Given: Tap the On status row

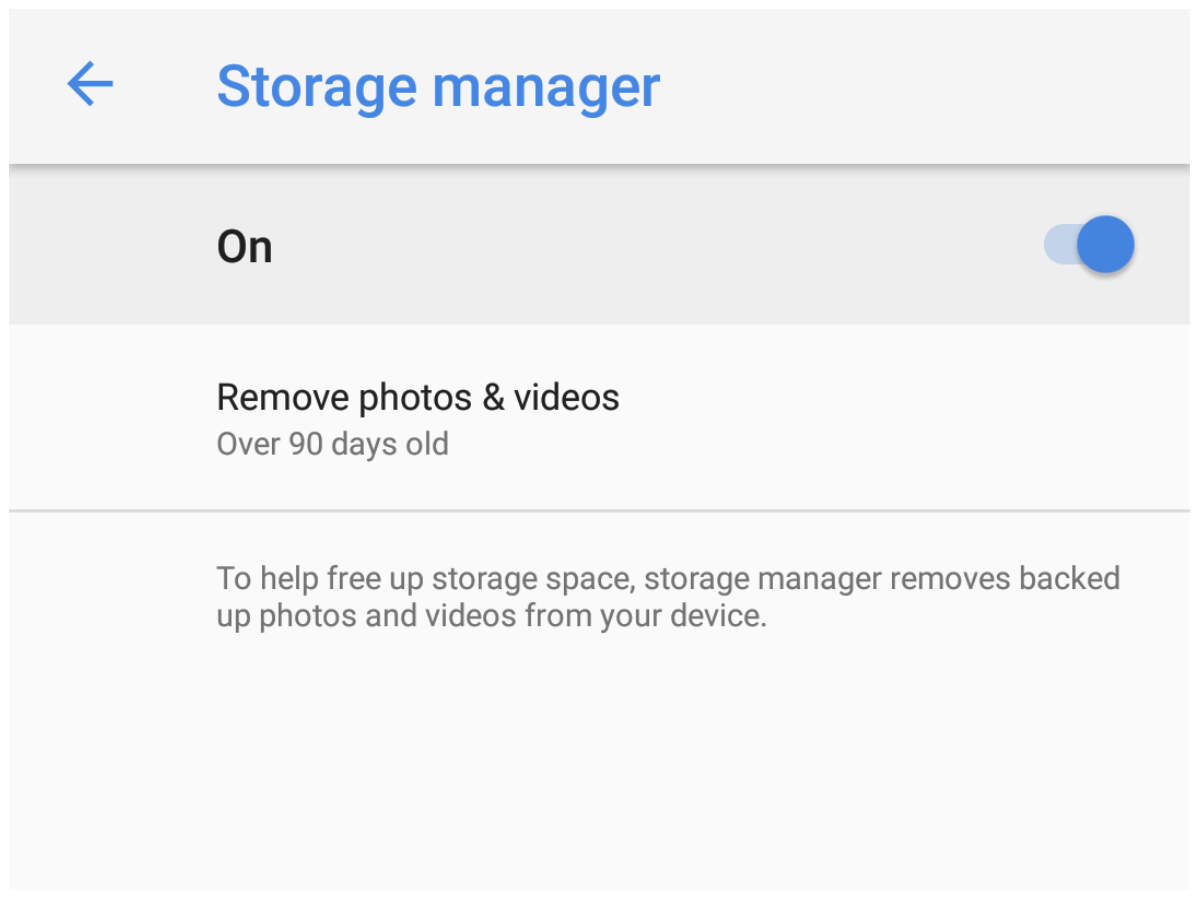Looking at the screenshot, I should 245,246.
